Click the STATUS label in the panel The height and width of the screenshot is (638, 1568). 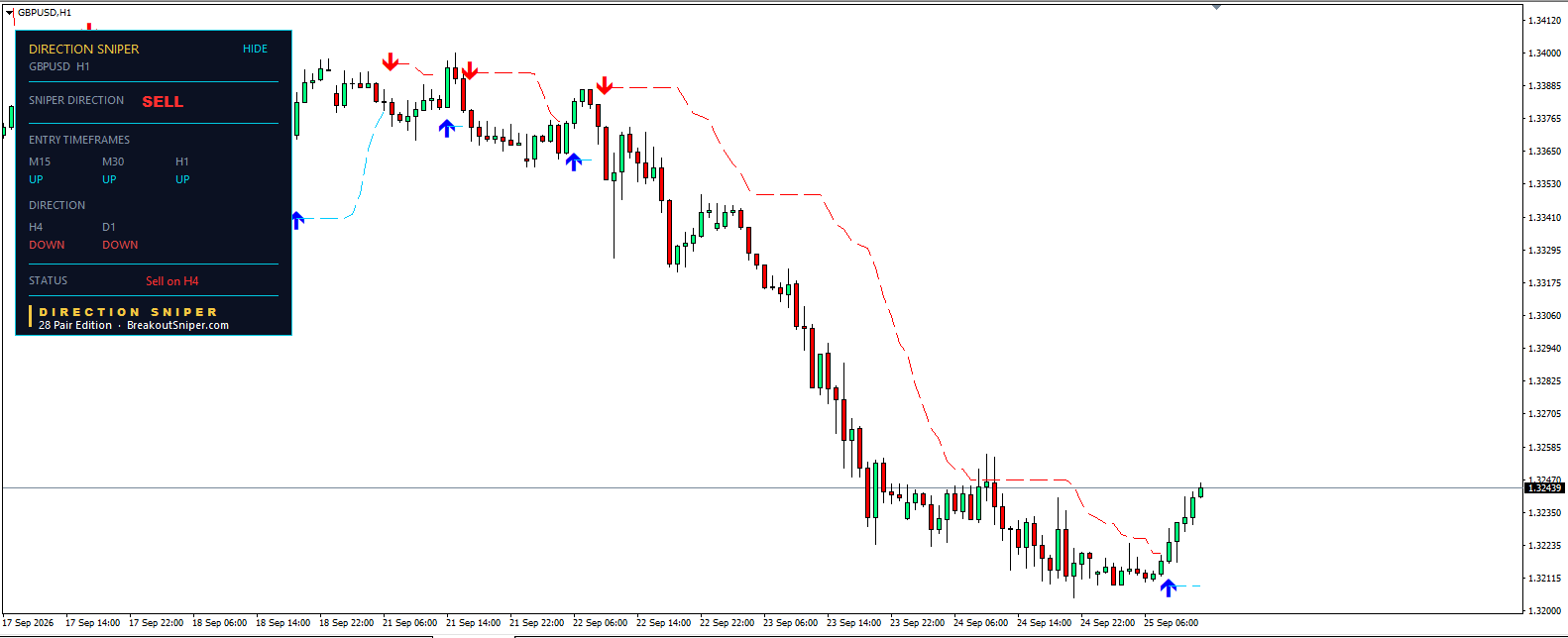(49, 280)
